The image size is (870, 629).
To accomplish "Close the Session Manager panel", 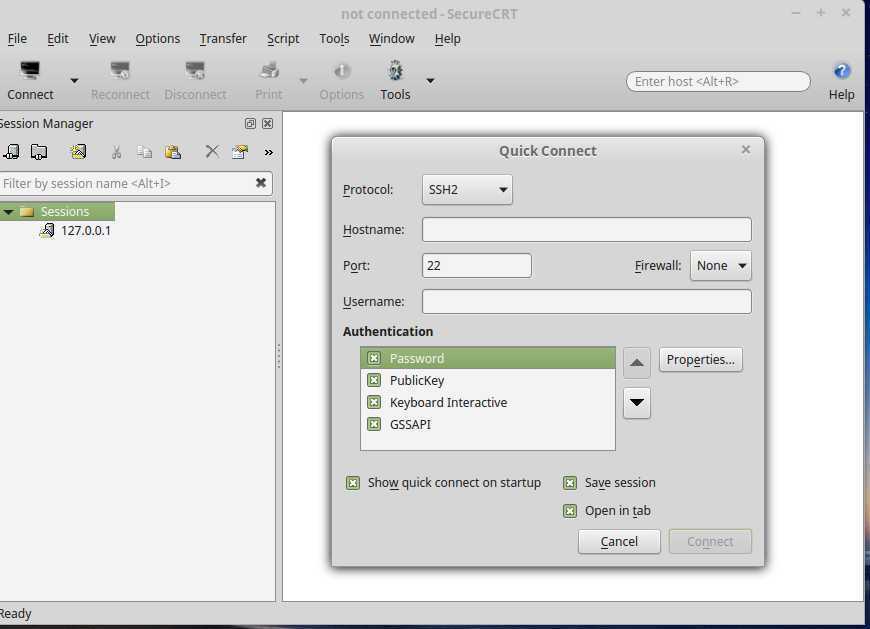I will coord(267,124).
